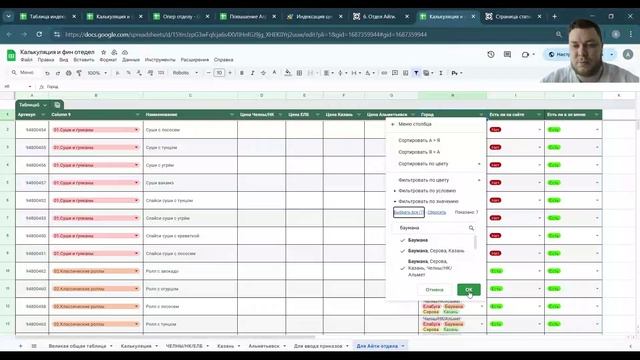Open vertical align dropdown
The image size is (640, 360).
[x=342, y=73]
